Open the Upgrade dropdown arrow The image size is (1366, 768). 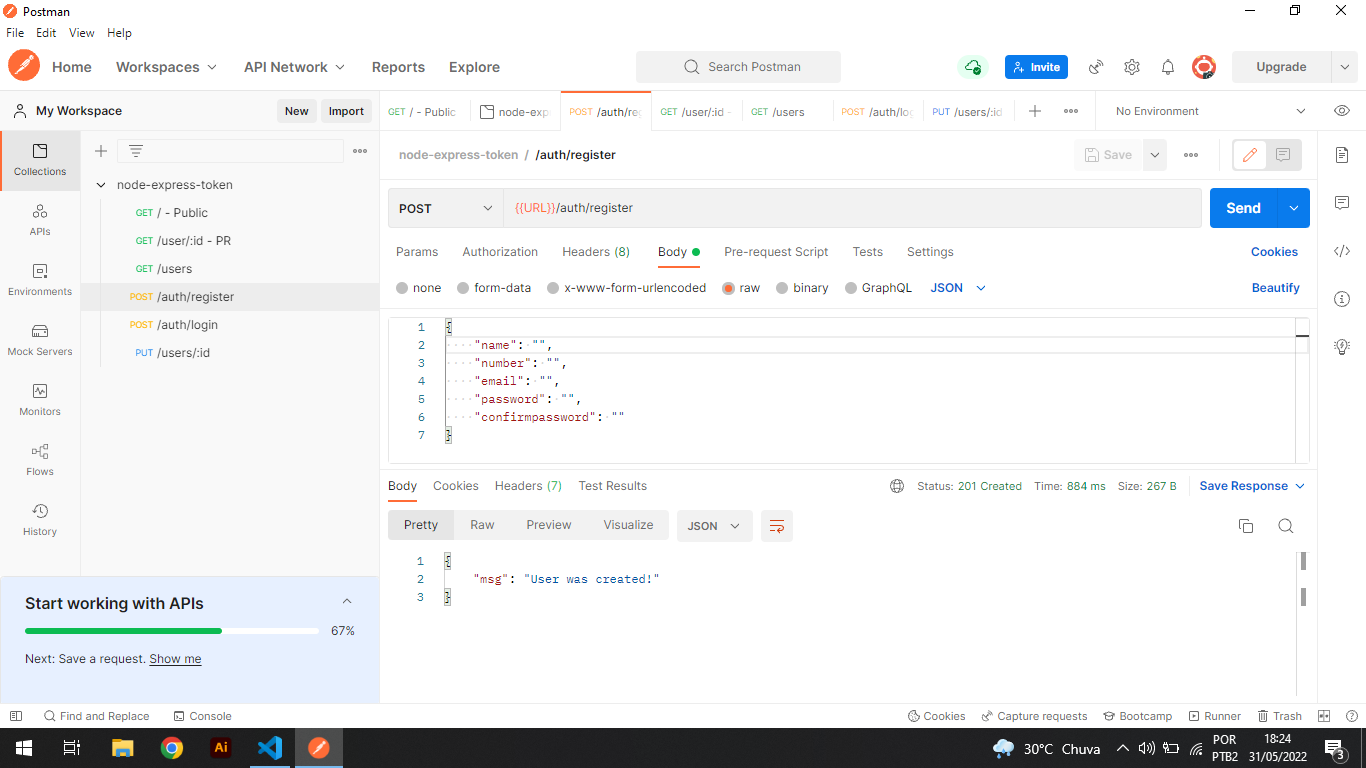tap(1344, 67)
